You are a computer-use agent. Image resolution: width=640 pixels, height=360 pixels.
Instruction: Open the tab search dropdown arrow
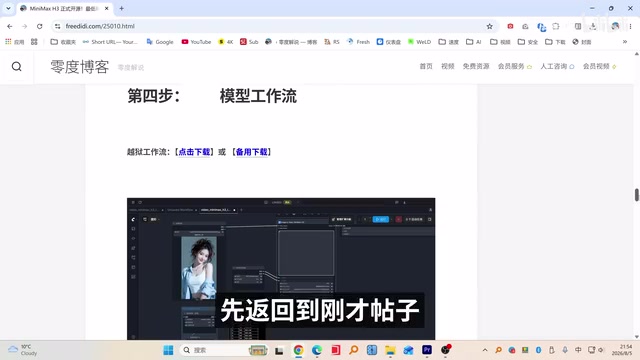click(x=8, y=8)
